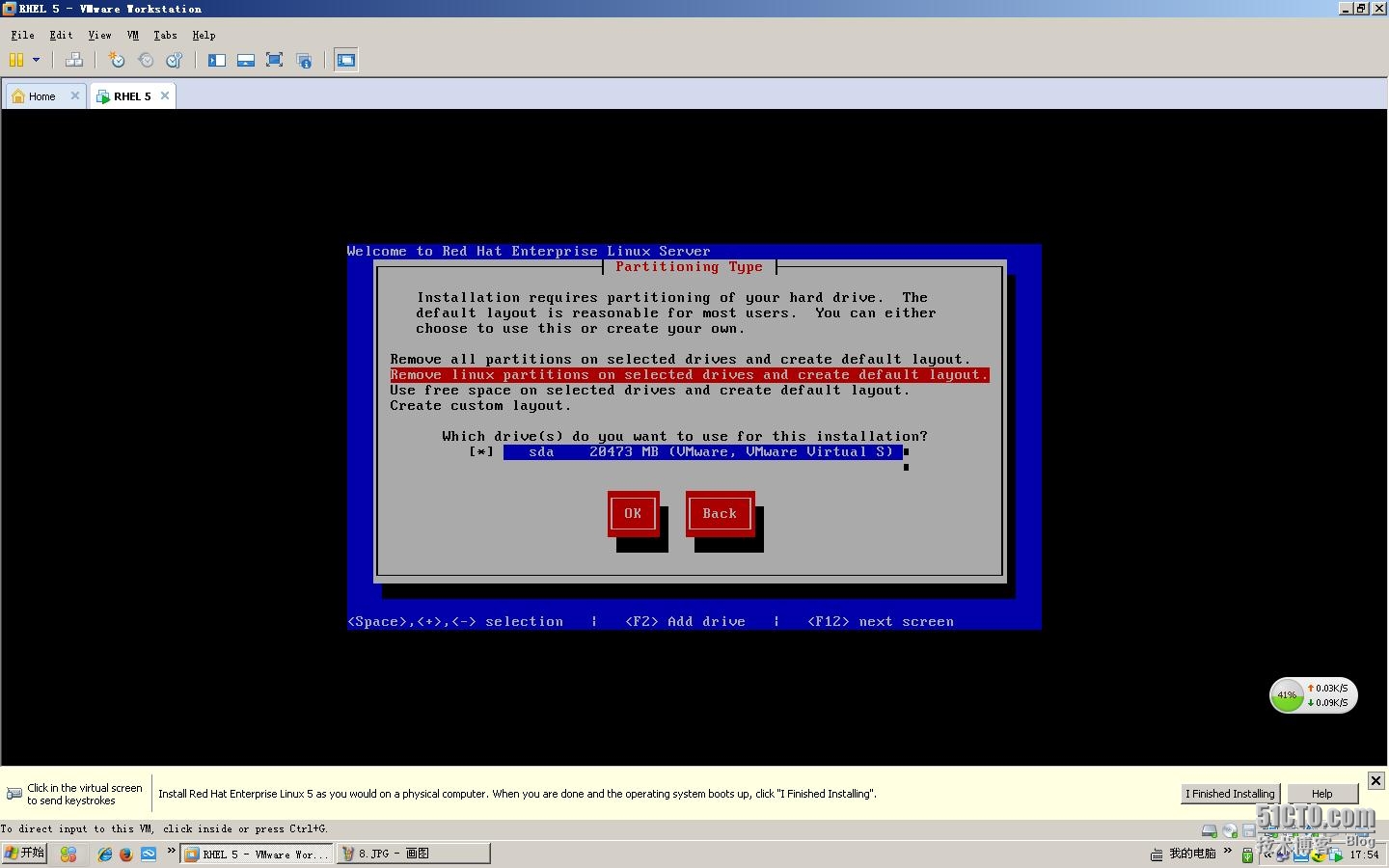Close the Home tab

click(x=75, y=95)
